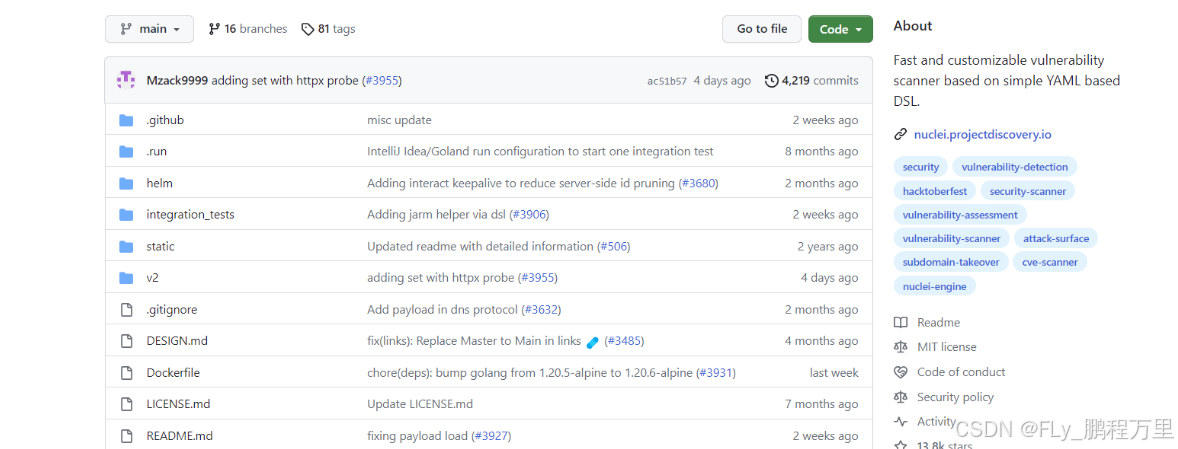Open the Security policy link
The height and width of the screenshot is (449, 1178).
pyautogui.click(x=955, y=397)
